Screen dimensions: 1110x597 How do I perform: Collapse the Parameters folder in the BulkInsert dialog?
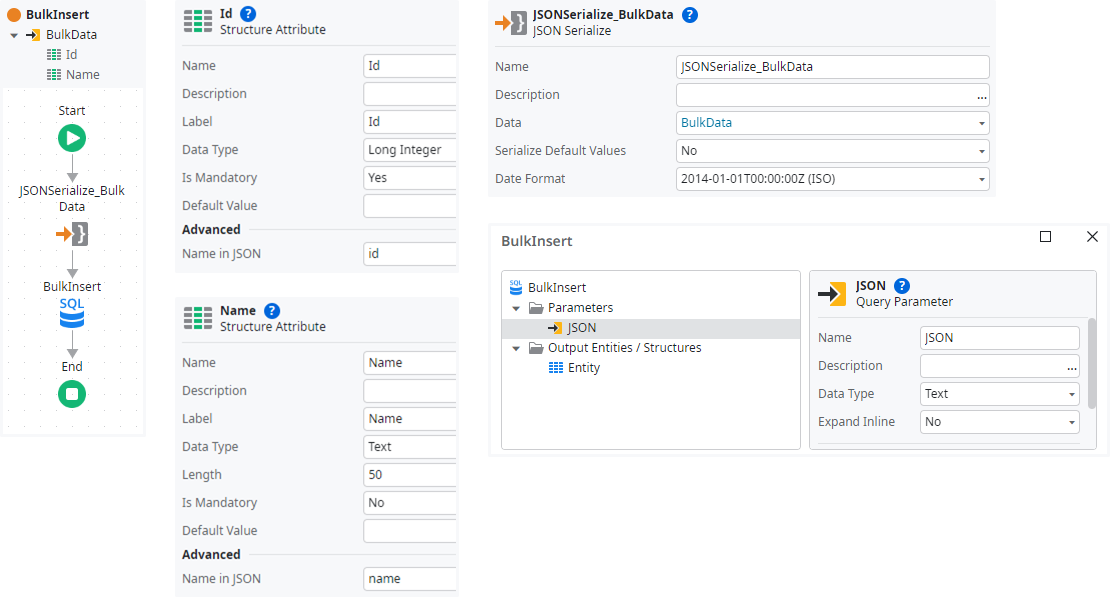[516, 307]
